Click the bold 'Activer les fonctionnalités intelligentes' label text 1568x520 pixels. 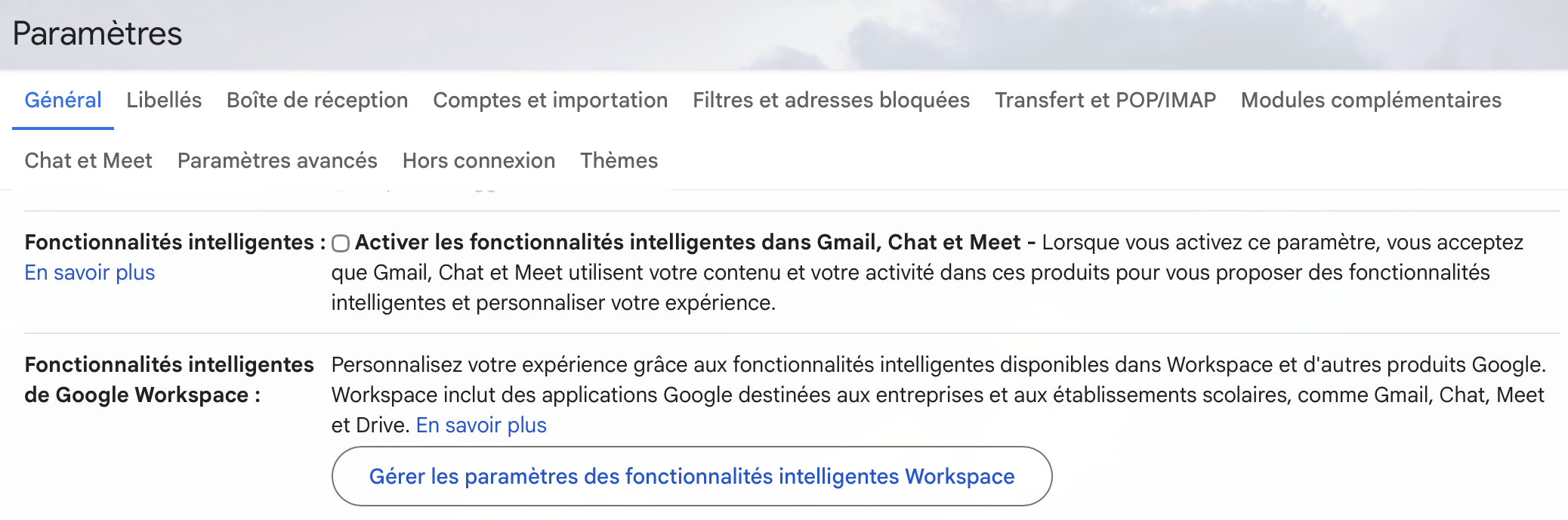[x=687, y=242]
